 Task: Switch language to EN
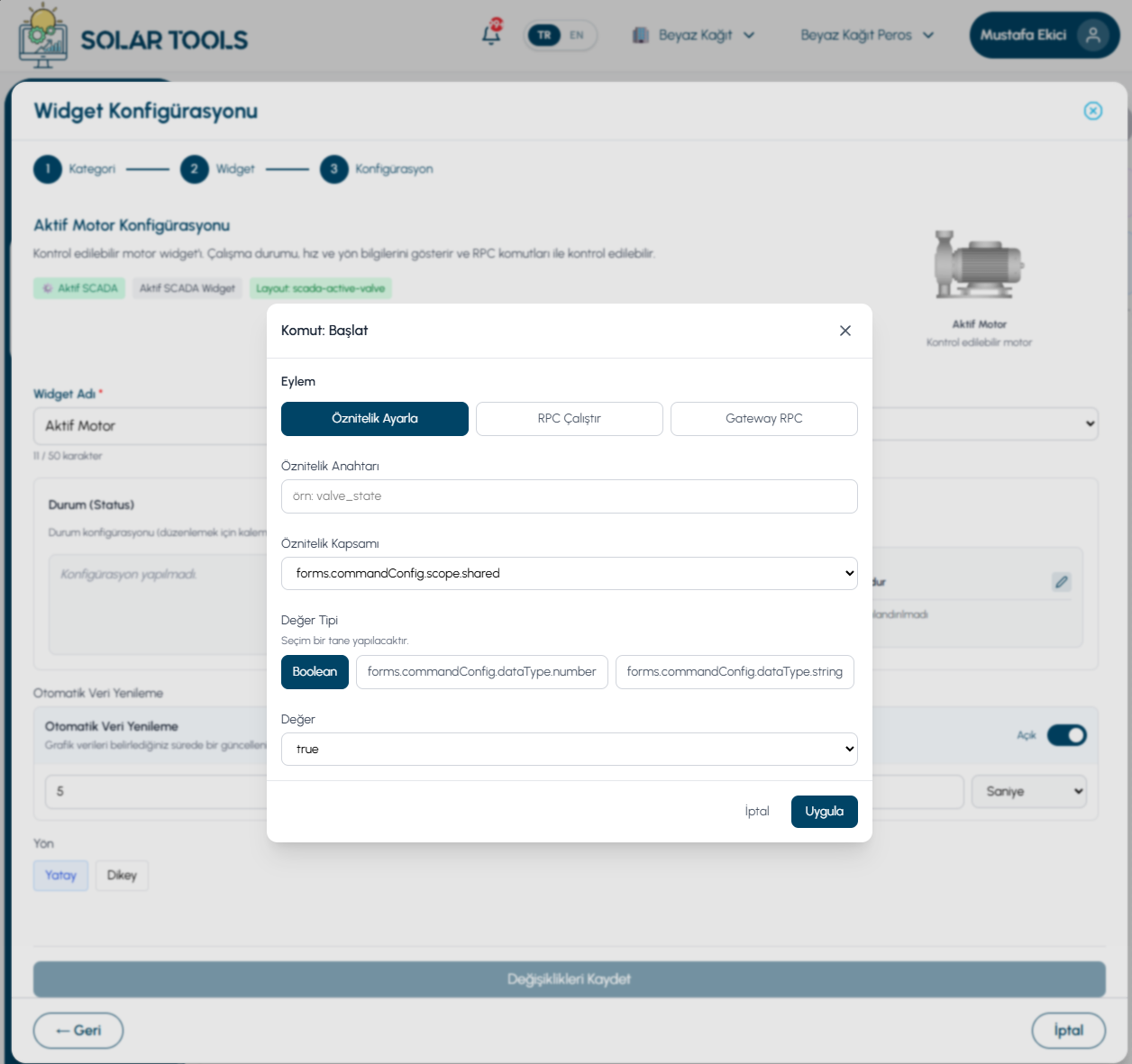click(x=577, y=35)
